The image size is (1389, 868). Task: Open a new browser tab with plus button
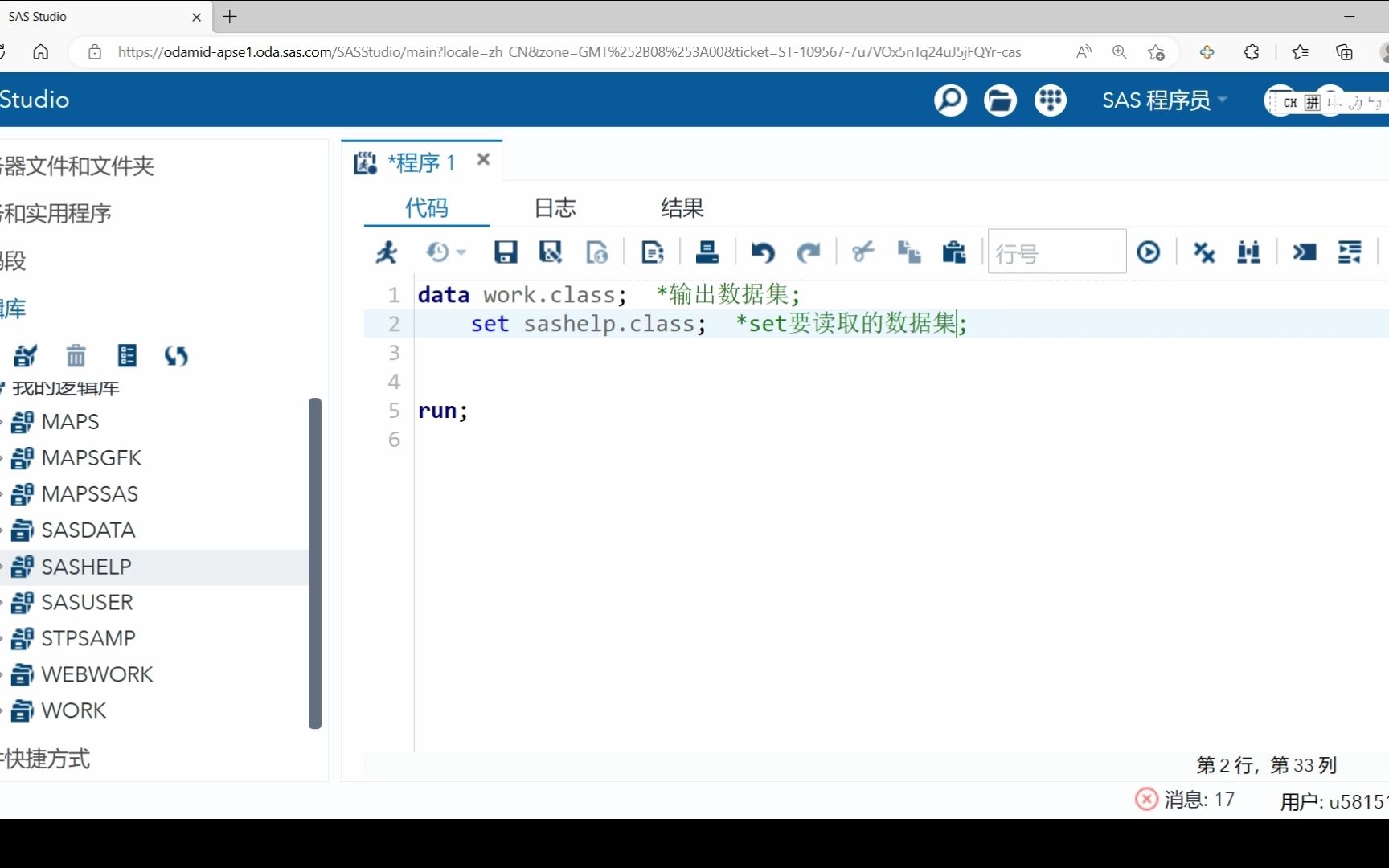pyautogui.click(x=230, y=16)
